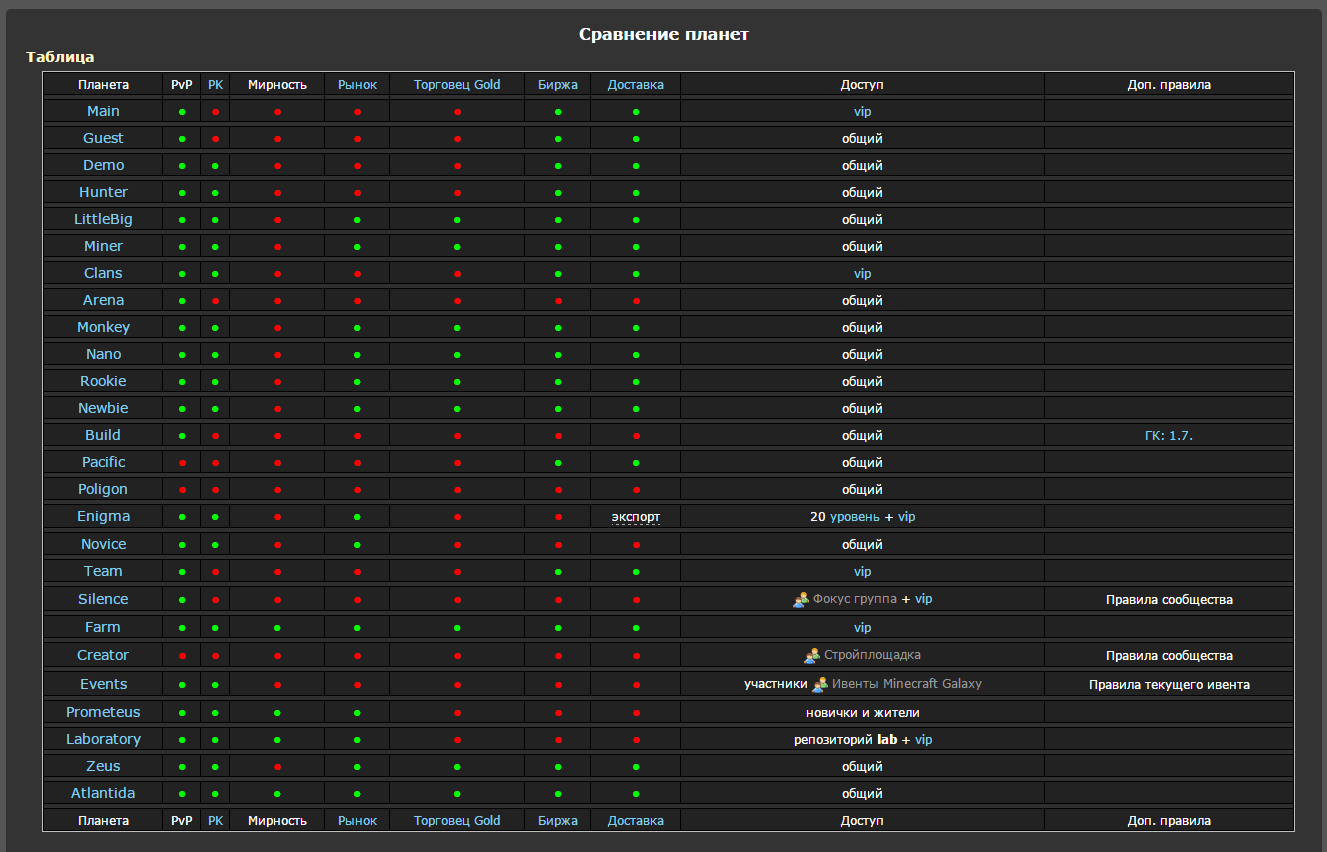The width and height of the screenshot is (1327, 852).
Task: Click the vip link in Clans row
Action: (862, 274)
